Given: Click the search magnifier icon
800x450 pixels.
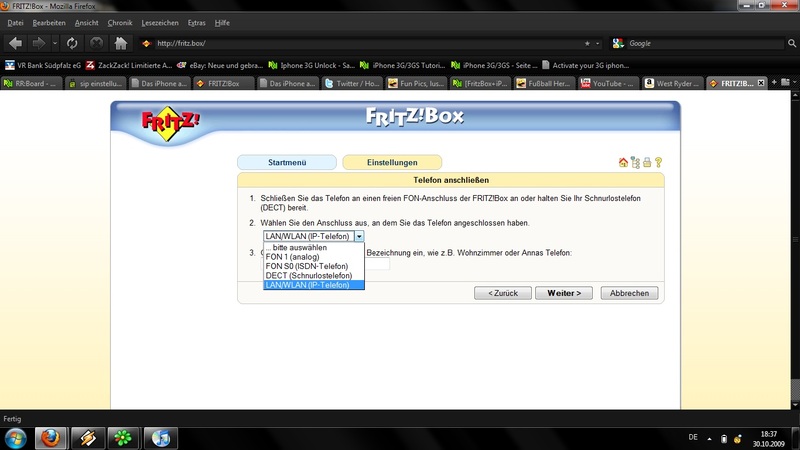Looking at the screenshot, I should pos(792,43).
